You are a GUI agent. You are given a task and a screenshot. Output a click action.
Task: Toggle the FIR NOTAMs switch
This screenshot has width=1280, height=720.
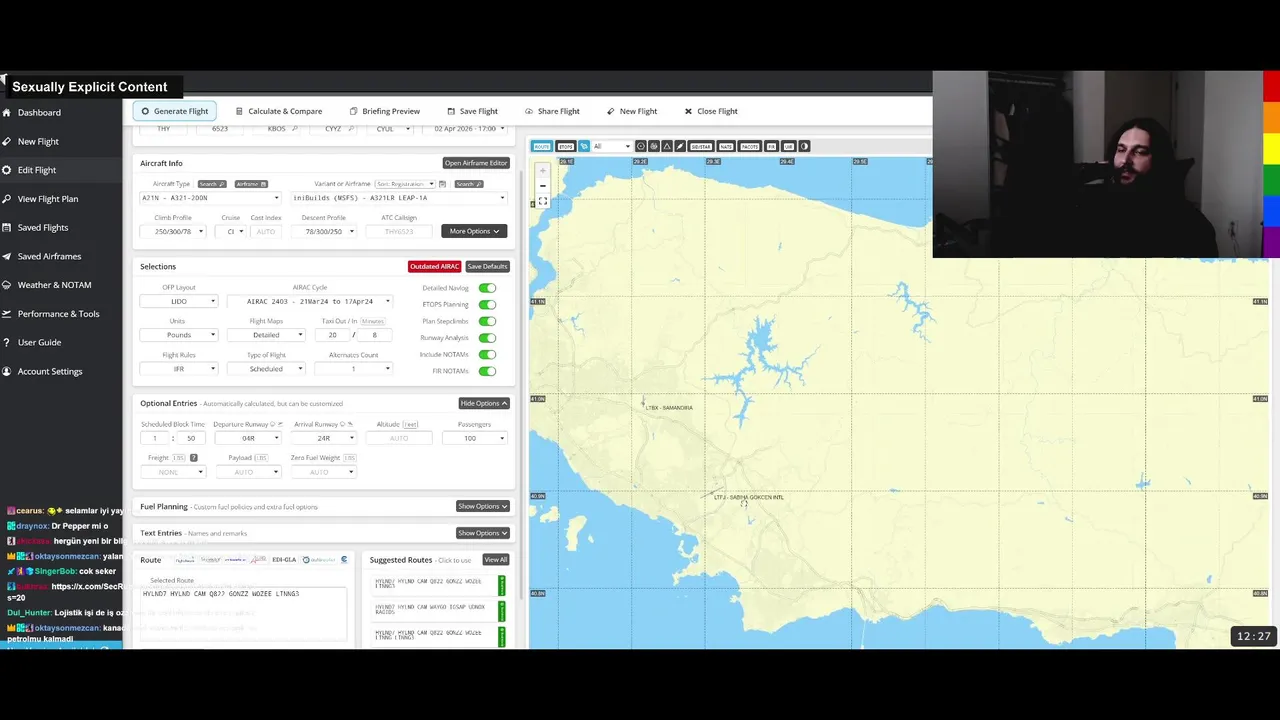(x=487, y=371)
